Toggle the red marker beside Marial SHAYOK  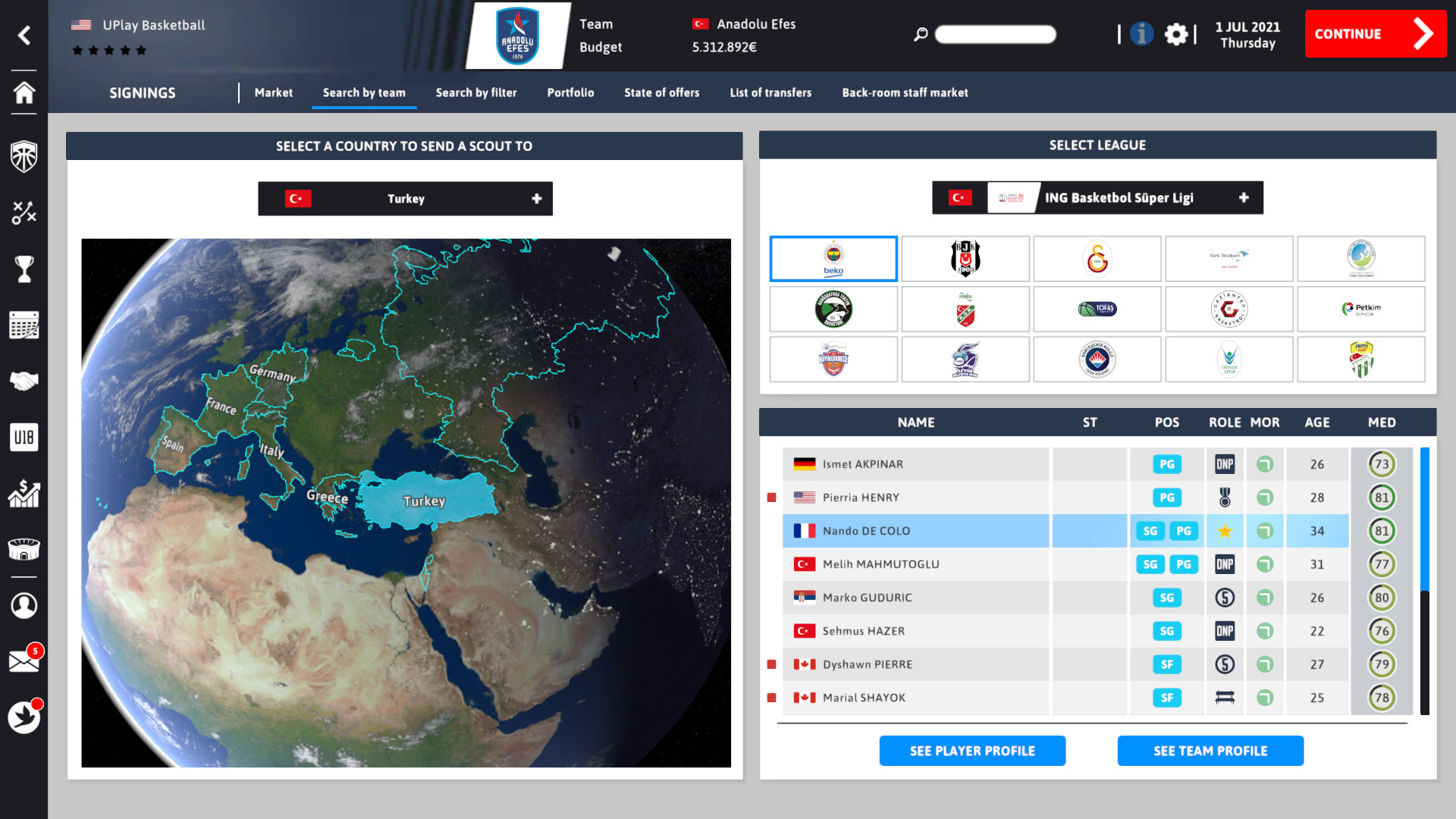point(772,698)
